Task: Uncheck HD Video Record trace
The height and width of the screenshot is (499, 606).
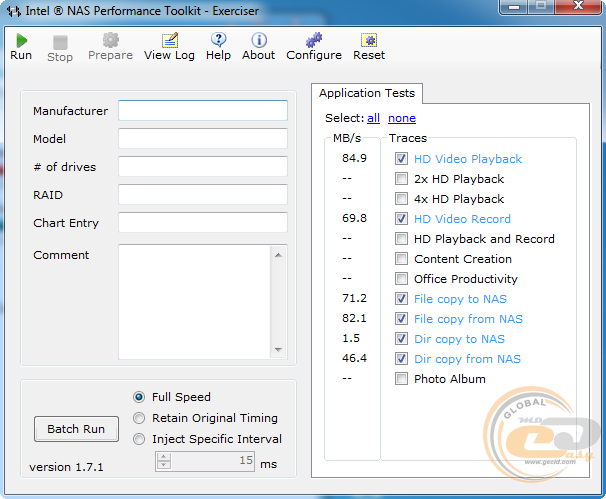Action: tap(401, 219)
